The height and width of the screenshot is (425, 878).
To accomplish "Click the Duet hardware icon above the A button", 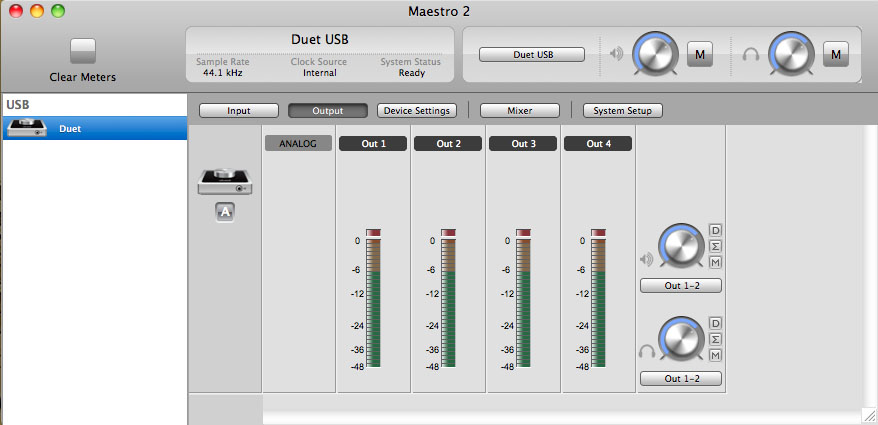I will pyautogui.click(x=225, y=180).
